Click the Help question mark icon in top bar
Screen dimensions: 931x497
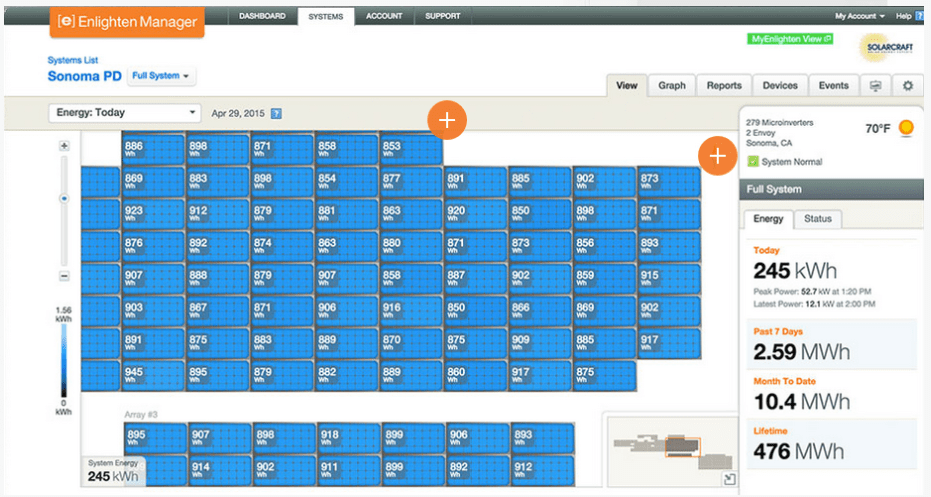point(920,16)
